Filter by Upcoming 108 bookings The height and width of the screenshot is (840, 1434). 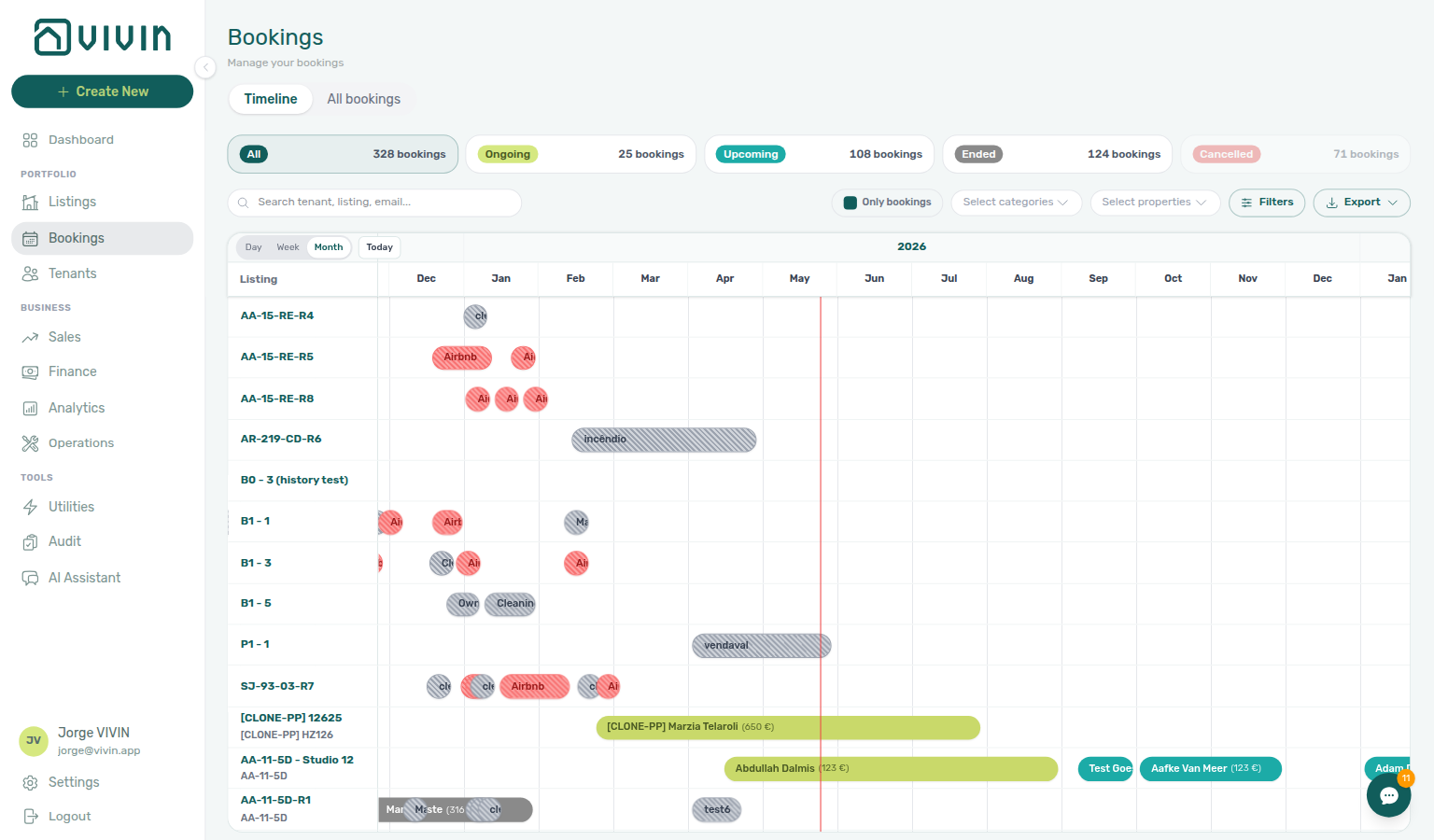(x=819, y=154)
